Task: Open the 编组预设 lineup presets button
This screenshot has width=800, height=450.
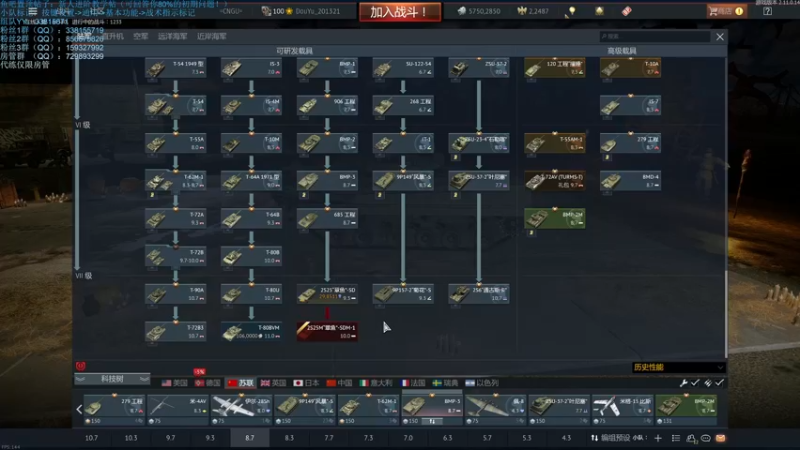Action: [x=615, y=438]
